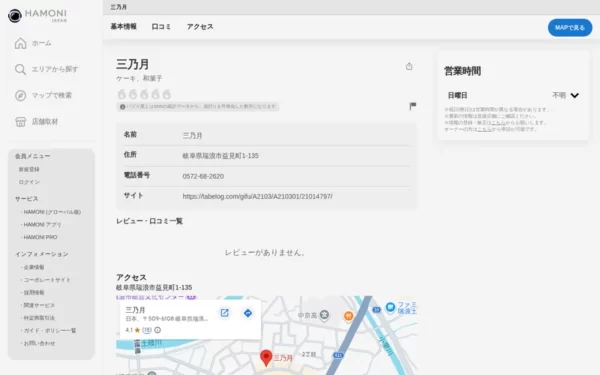Click the share icon beside 三乃月 title
This screenshot has height=375, width=600.
point(409,66)
